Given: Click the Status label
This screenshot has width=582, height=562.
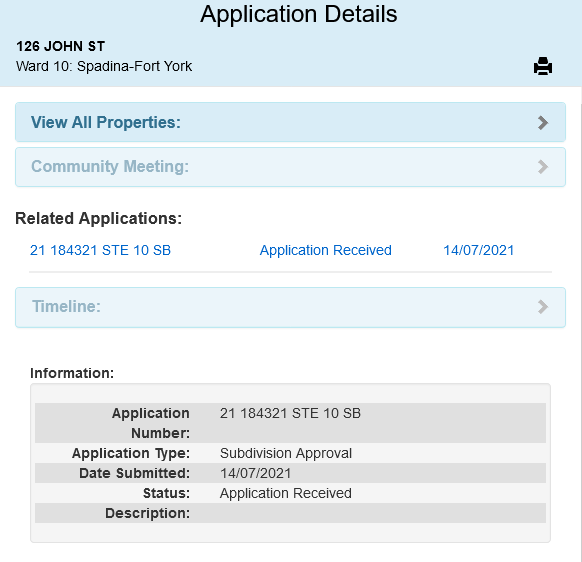Looking at the screenshot, I should [166, 493].
